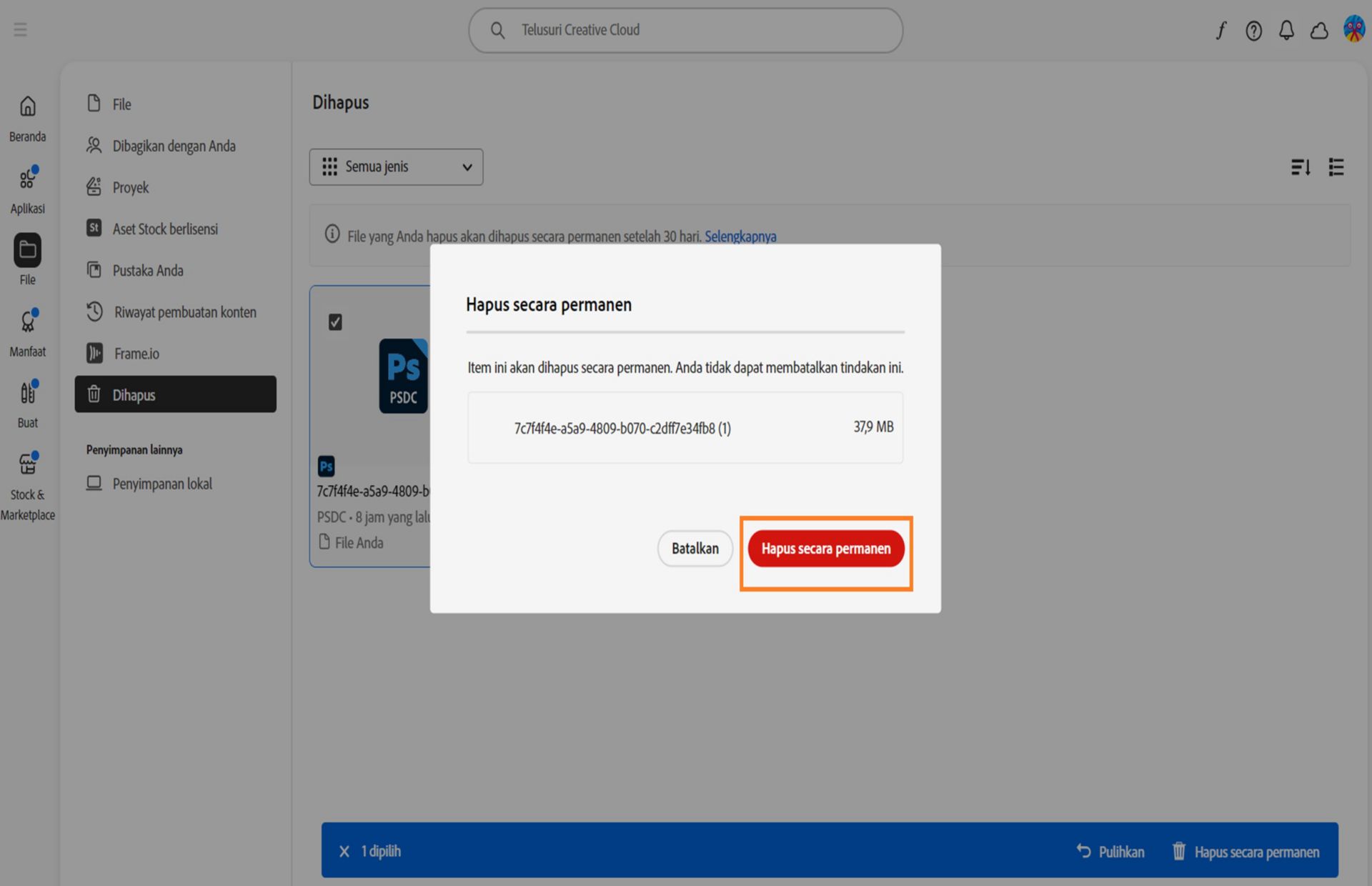Select the File folder icon in rail
Screen dimensions: 1372x886
[27, 250]
